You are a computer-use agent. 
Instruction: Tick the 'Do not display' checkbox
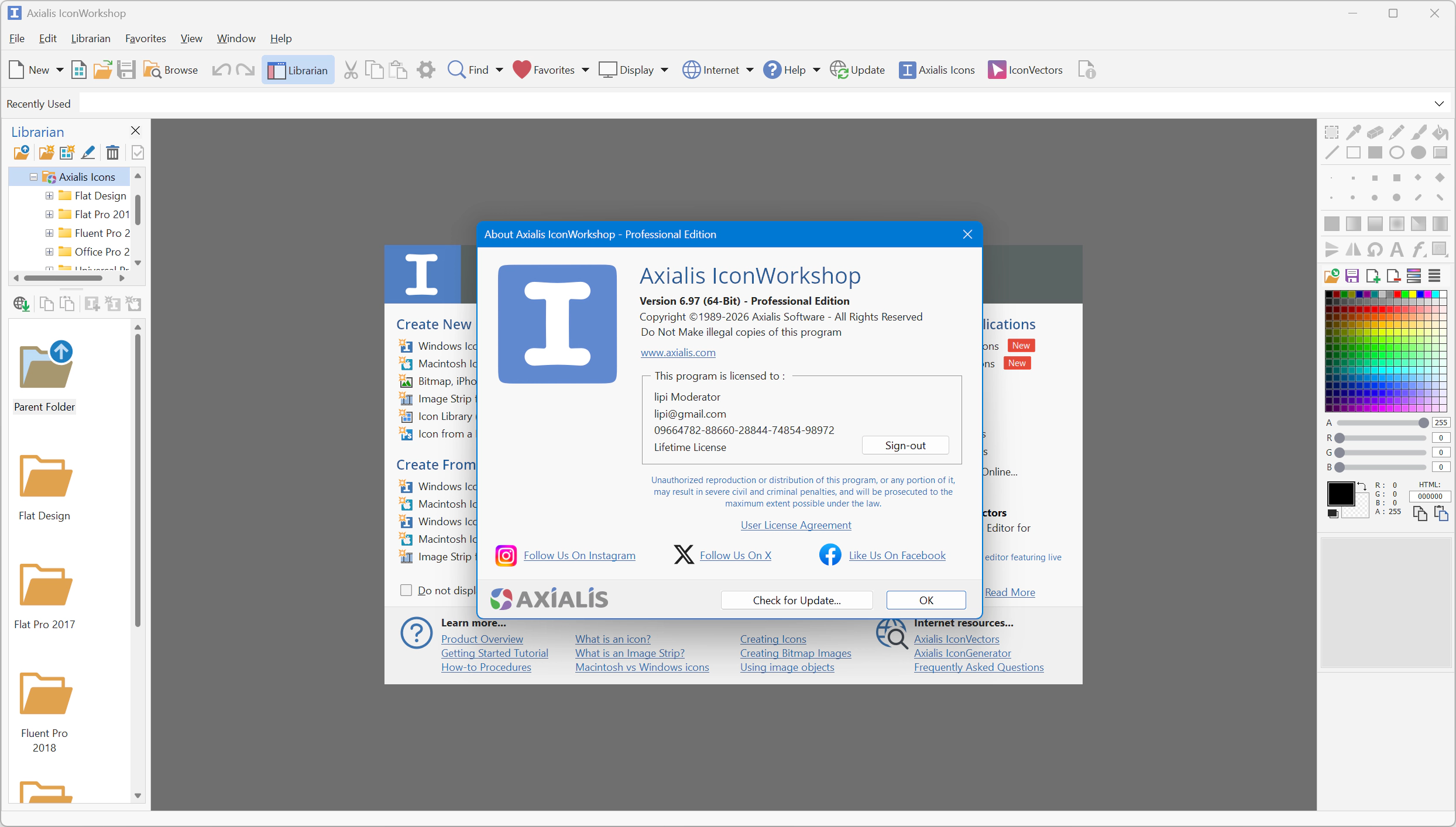[406, 590]
